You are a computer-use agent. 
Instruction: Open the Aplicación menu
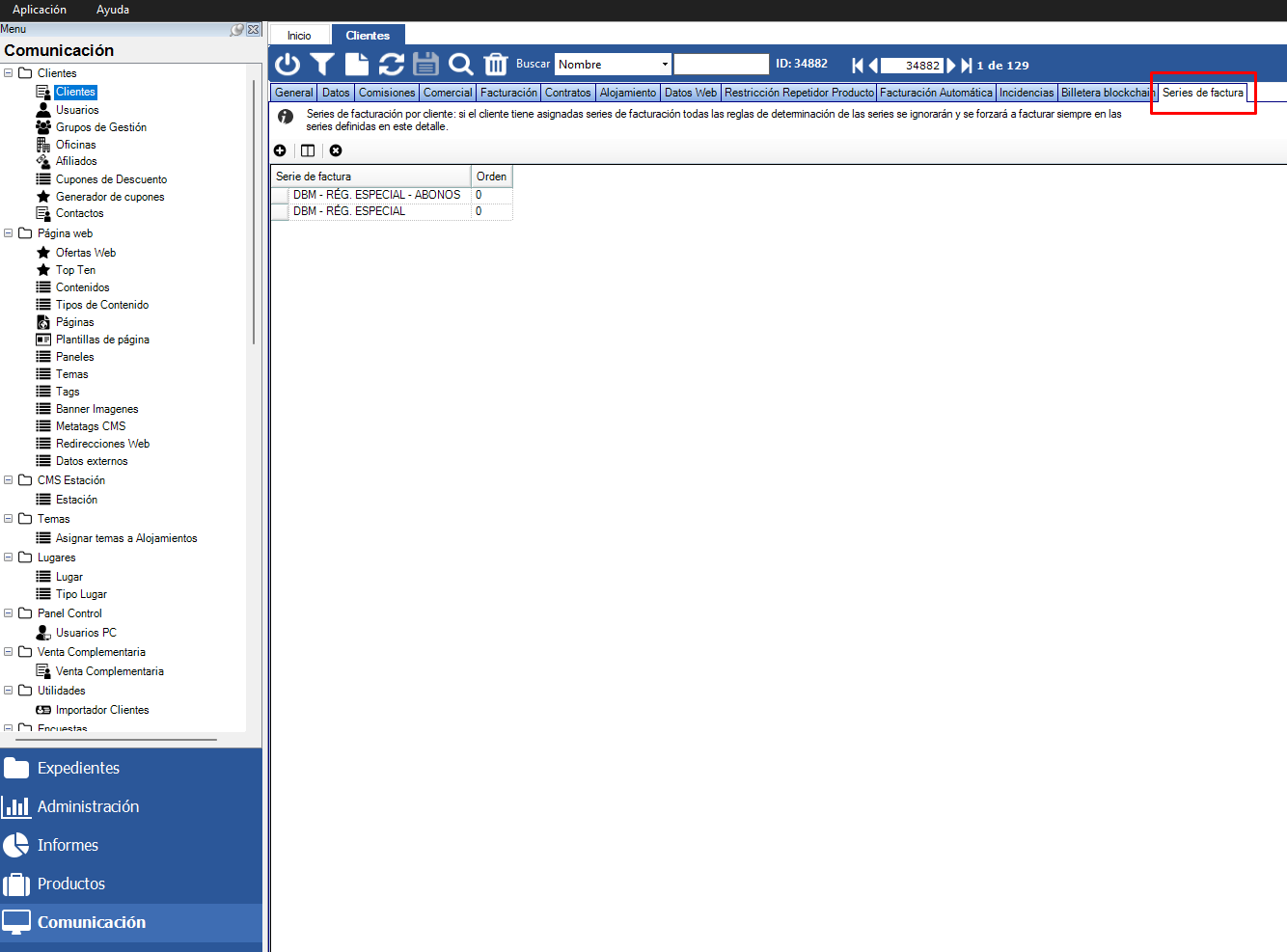click(x=40, y=10)
